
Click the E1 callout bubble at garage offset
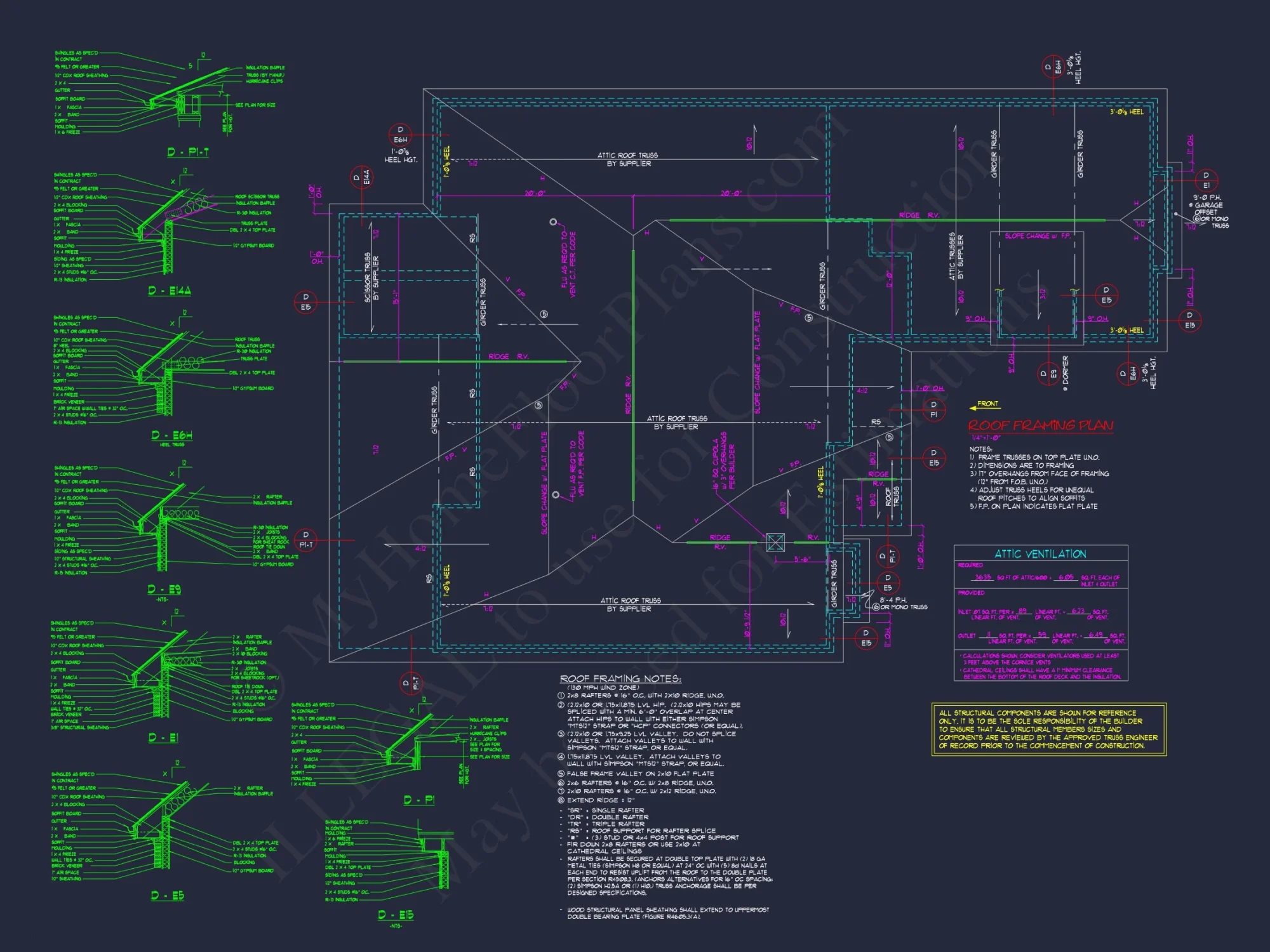(1206, 180)
